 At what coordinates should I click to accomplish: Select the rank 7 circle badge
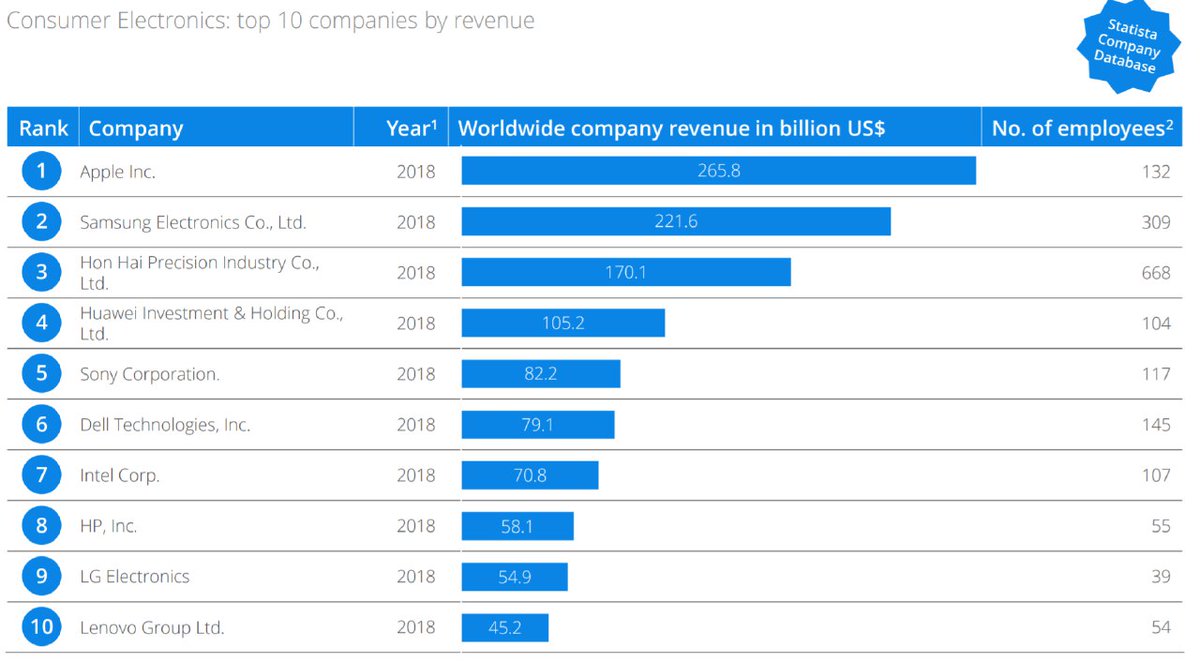(41, 475)
